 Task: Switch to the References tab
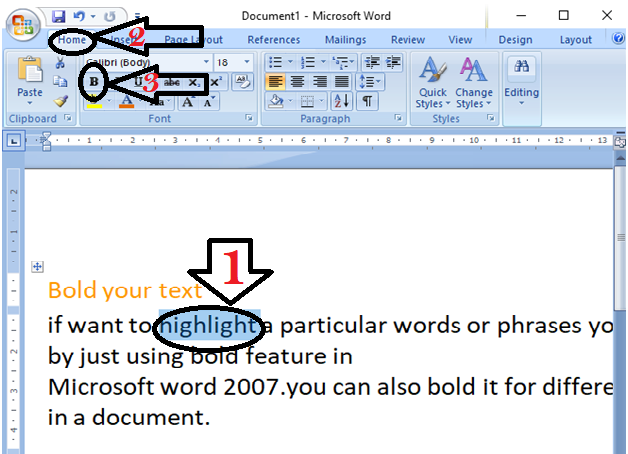pyautogui.click(x=274, y=40)
